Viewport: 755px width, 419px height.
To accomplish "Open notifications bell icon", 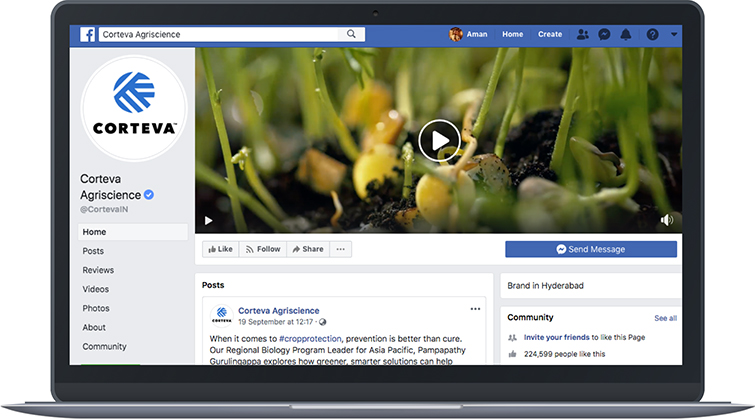I will (x=625, y=34).
